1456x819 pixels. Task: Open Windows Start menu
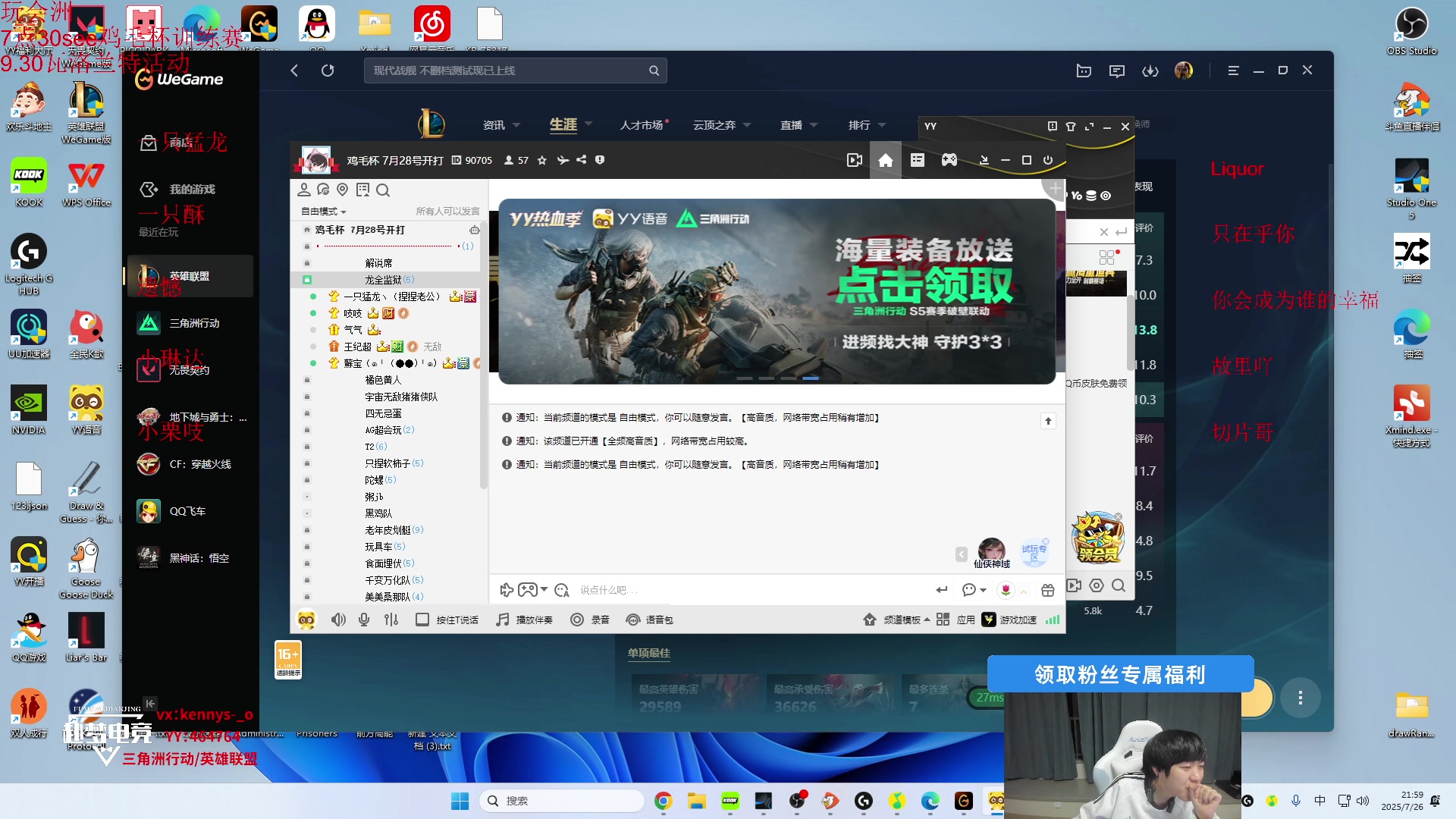(x=460, y=801)
